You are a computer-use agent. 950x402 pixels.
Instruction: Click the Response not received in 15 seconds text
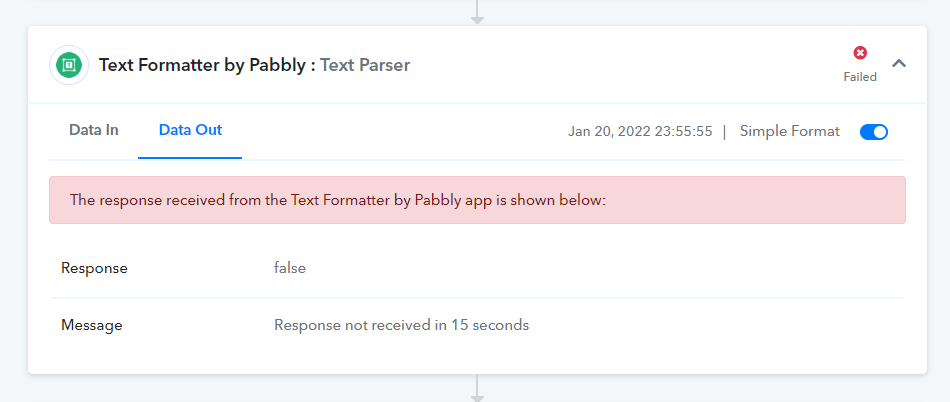point(402,325)
